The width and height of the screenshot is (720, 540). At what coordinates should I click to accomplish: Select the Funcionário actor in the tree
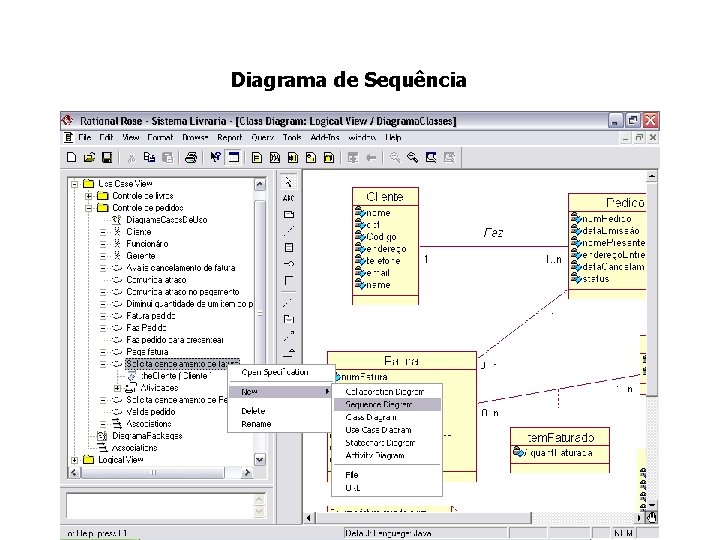[147, 244]
